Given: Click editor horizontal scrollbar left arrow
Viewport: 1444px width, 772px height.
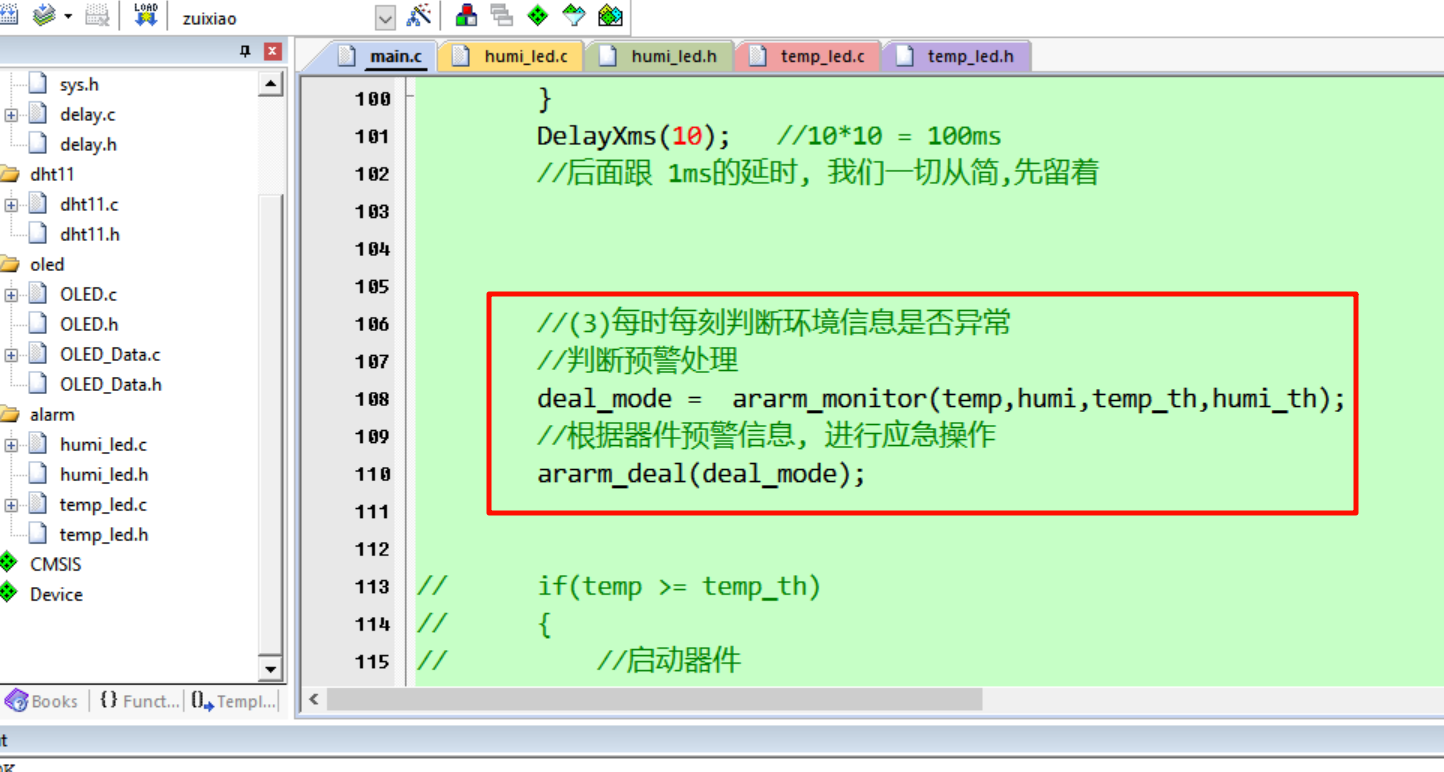Looking at the screenshot, I should coord(314,699).
